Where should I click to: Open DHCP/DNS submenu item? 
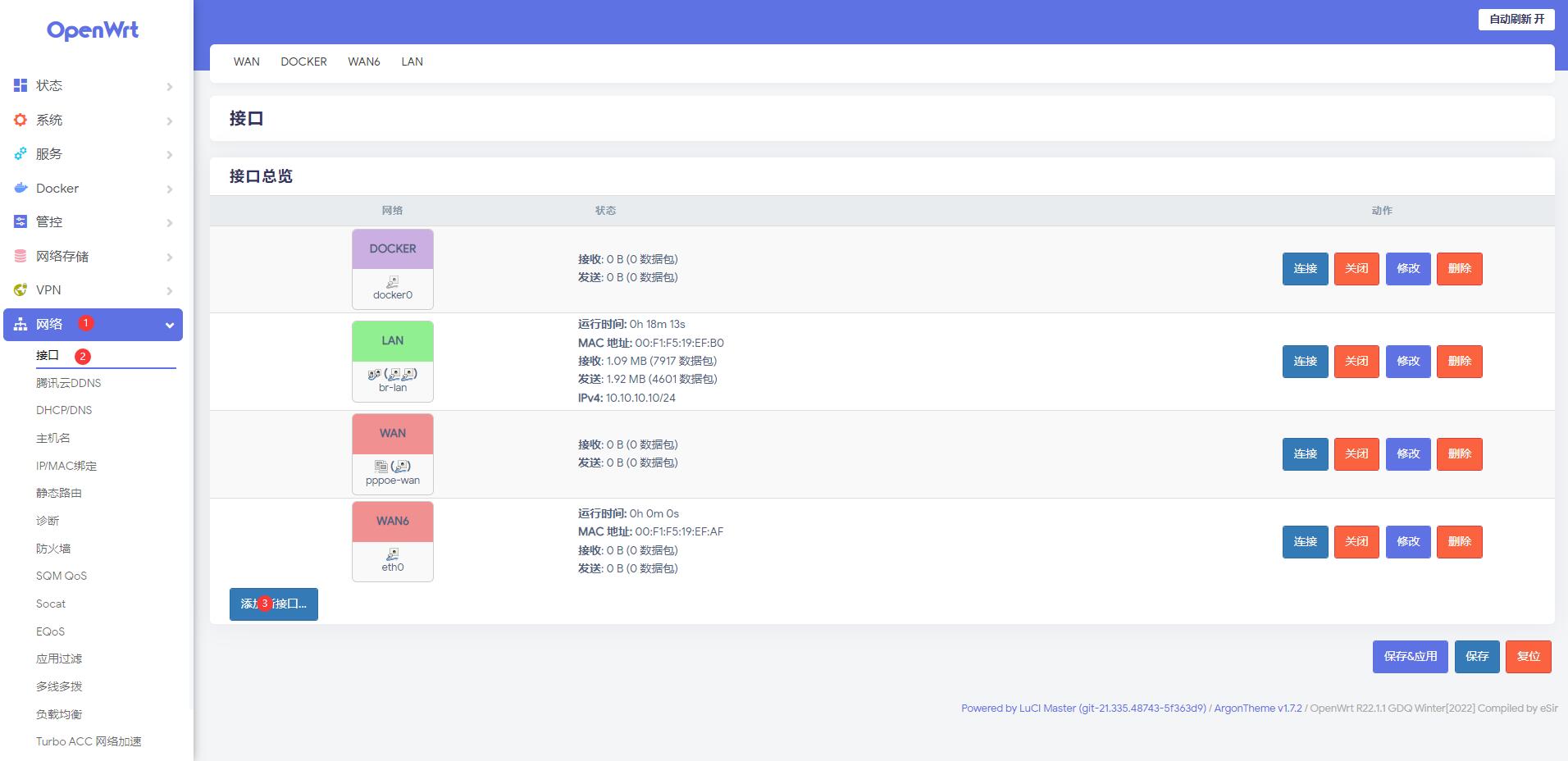click(64, 410)
